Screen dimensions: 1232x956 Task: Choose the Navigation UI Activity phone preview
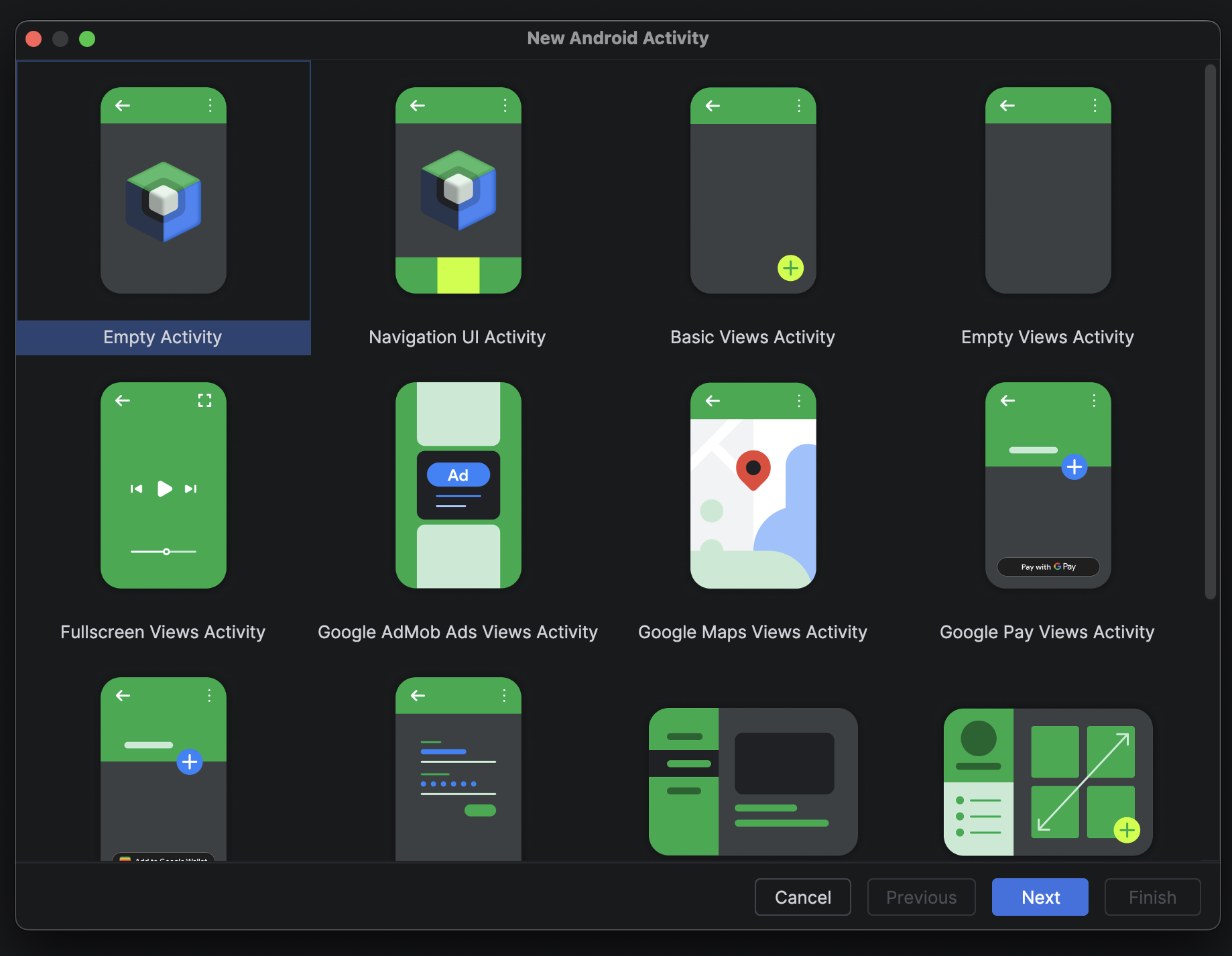tap(458, 190)
